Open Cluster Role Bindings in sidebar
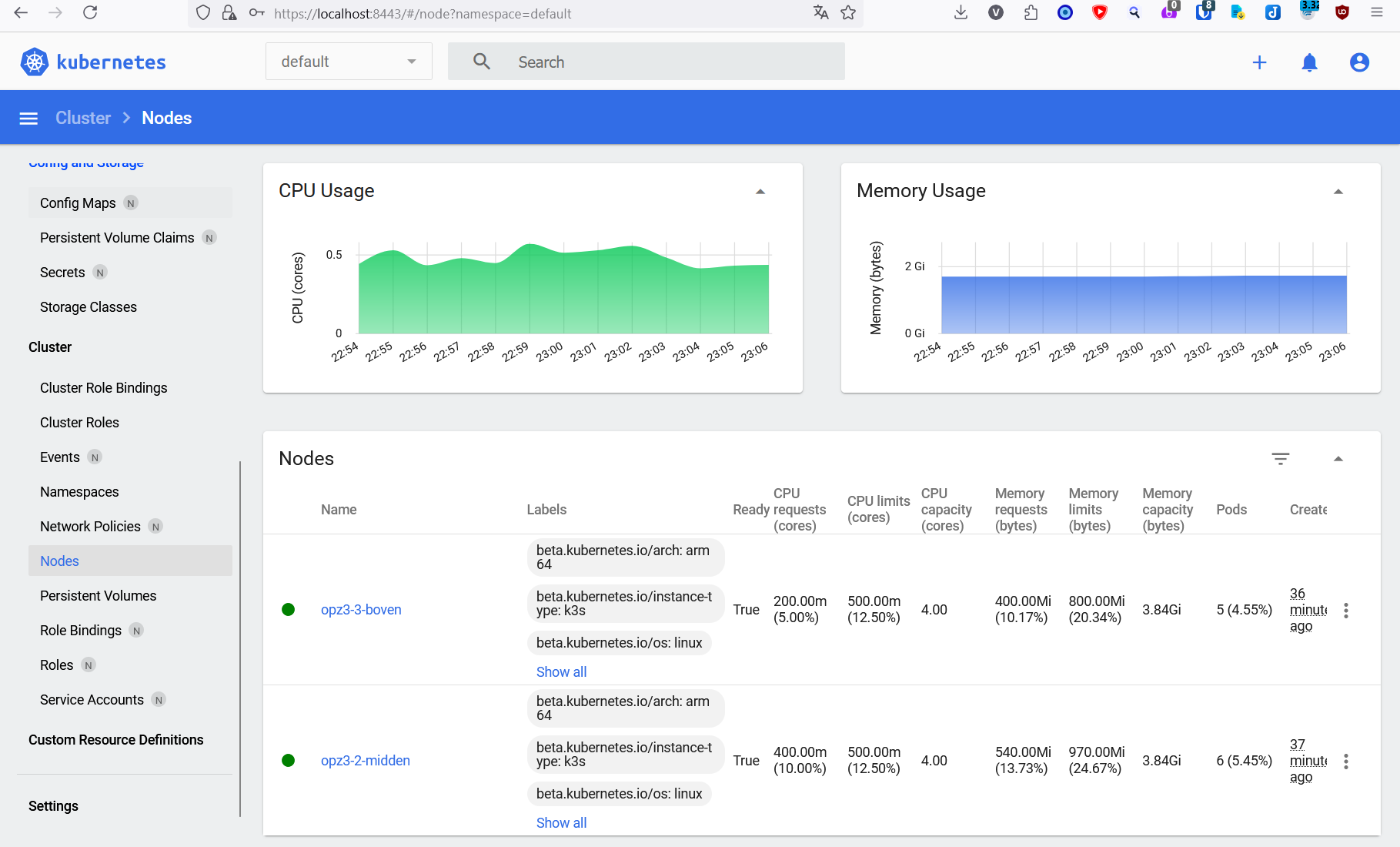Screen dimensions: 1400x847 (x=130, y=387)
